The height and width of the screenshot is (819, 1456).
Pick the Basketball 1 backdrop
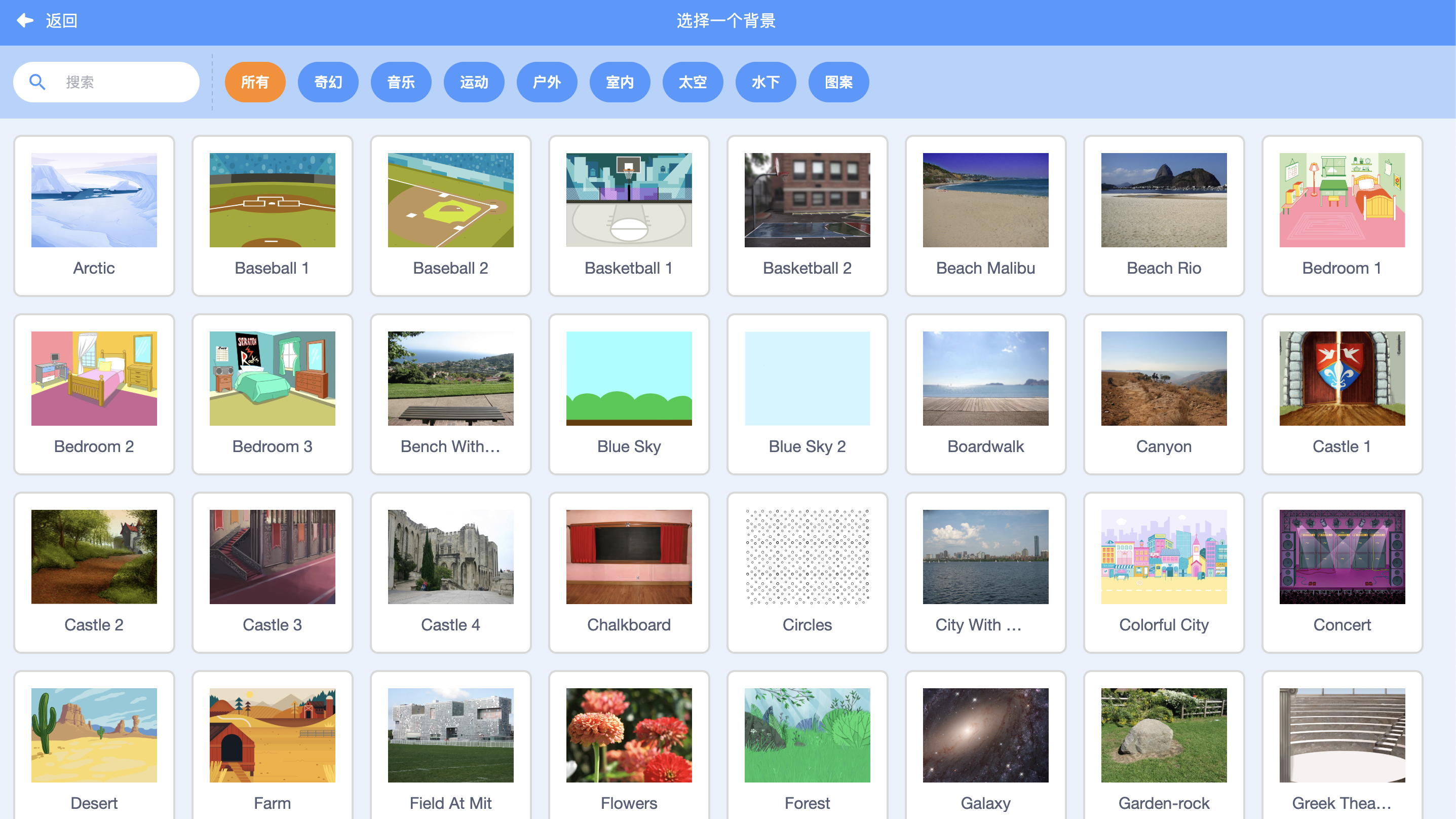click(x=629, y=215)
